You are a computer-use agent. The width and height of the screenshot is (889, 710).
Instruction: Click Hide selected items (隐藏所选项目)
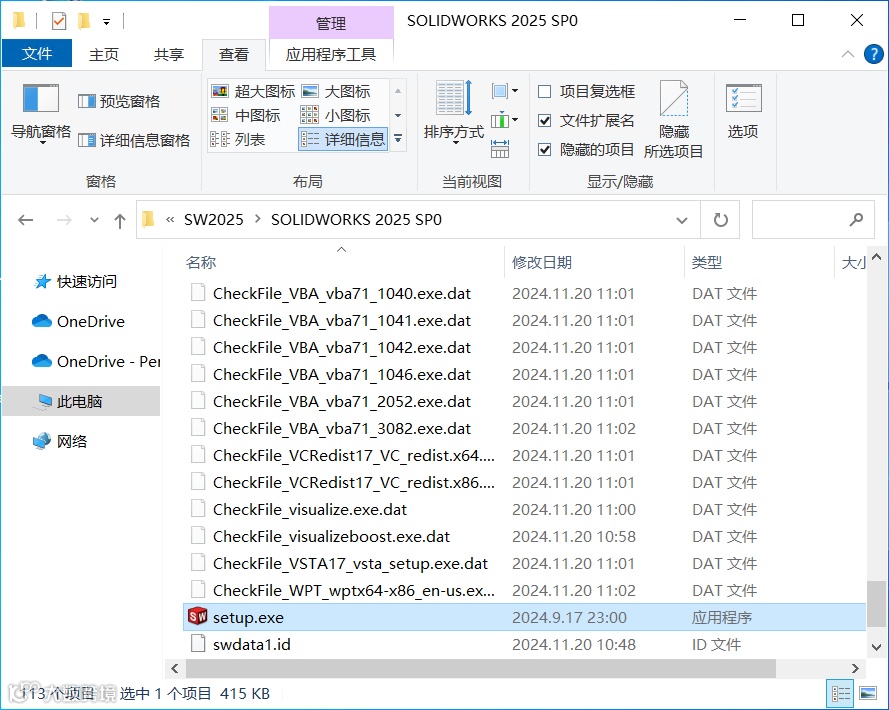click(x=674, y=120)
